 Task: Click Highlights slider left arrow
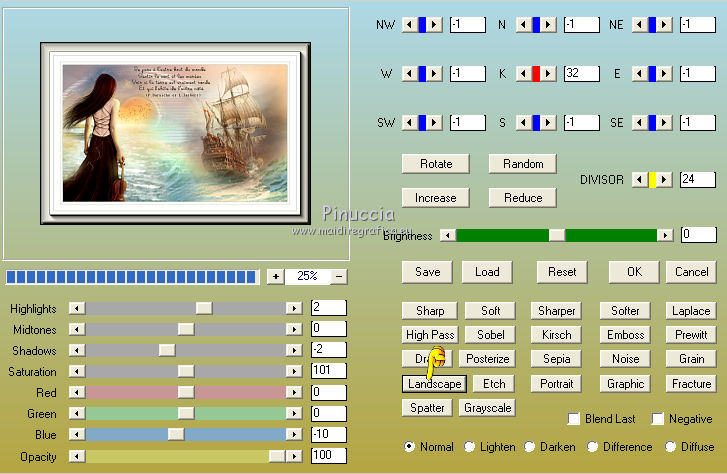(77, 308)
